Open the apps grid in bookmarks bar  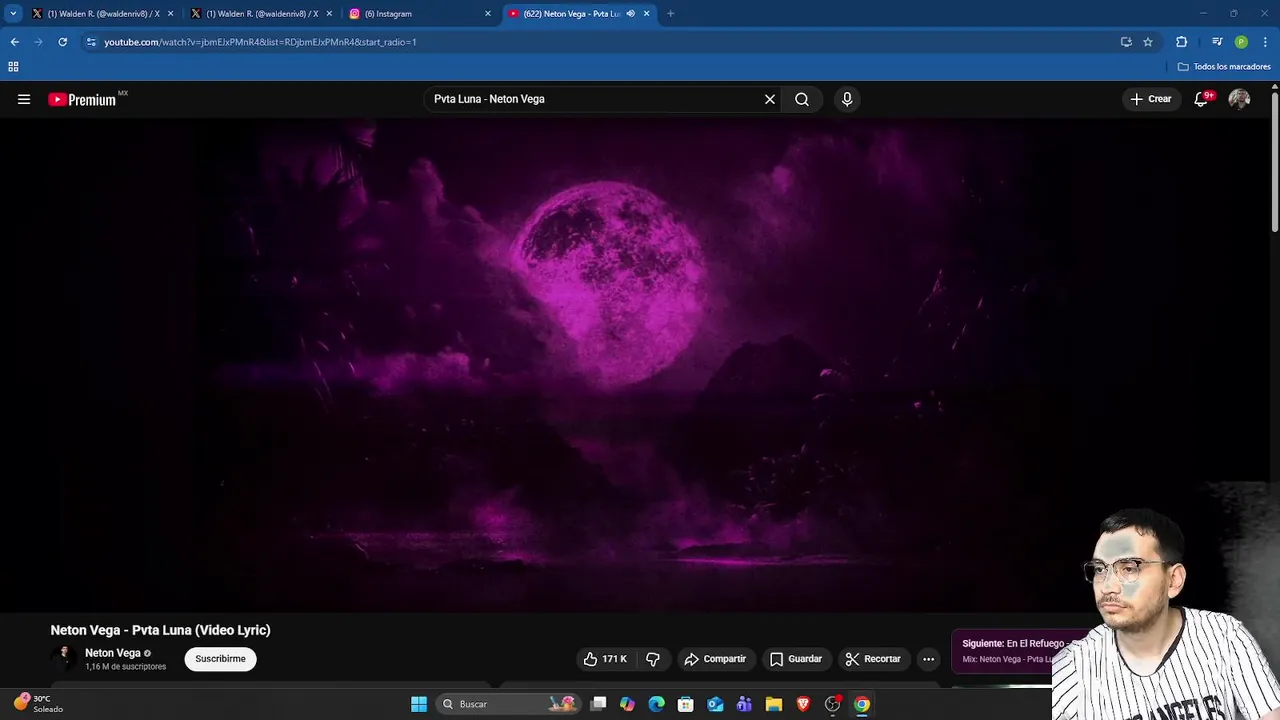pos(13,67)
